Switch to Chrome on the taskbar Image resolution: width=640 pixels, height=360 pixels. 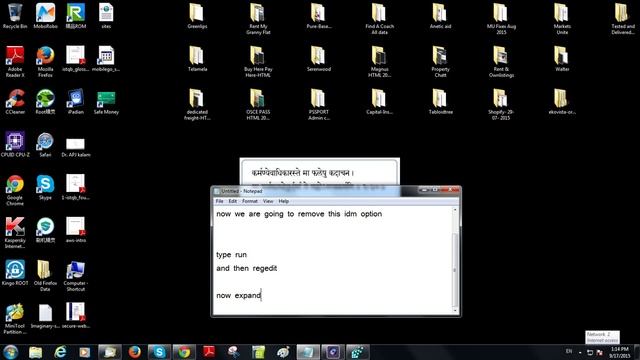click(184, 352)
